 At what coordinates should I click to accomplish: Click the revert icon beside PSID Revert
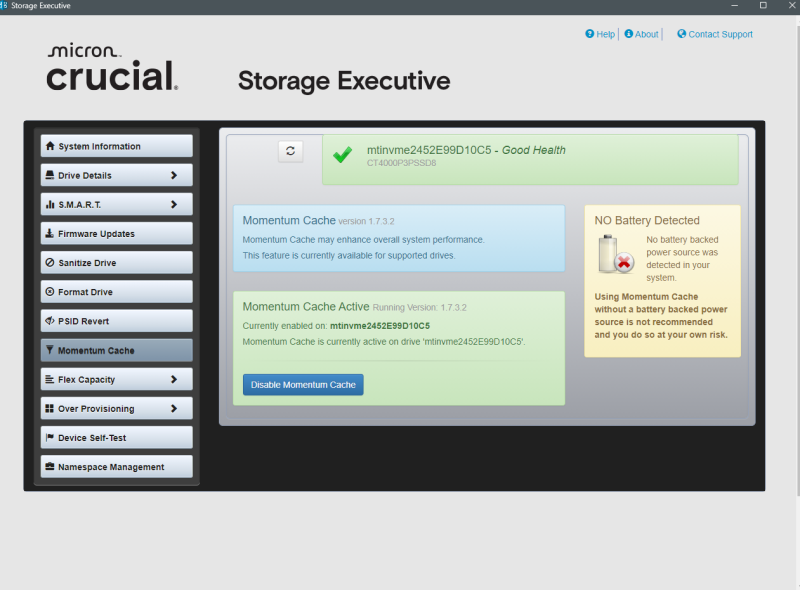(50, 321)
